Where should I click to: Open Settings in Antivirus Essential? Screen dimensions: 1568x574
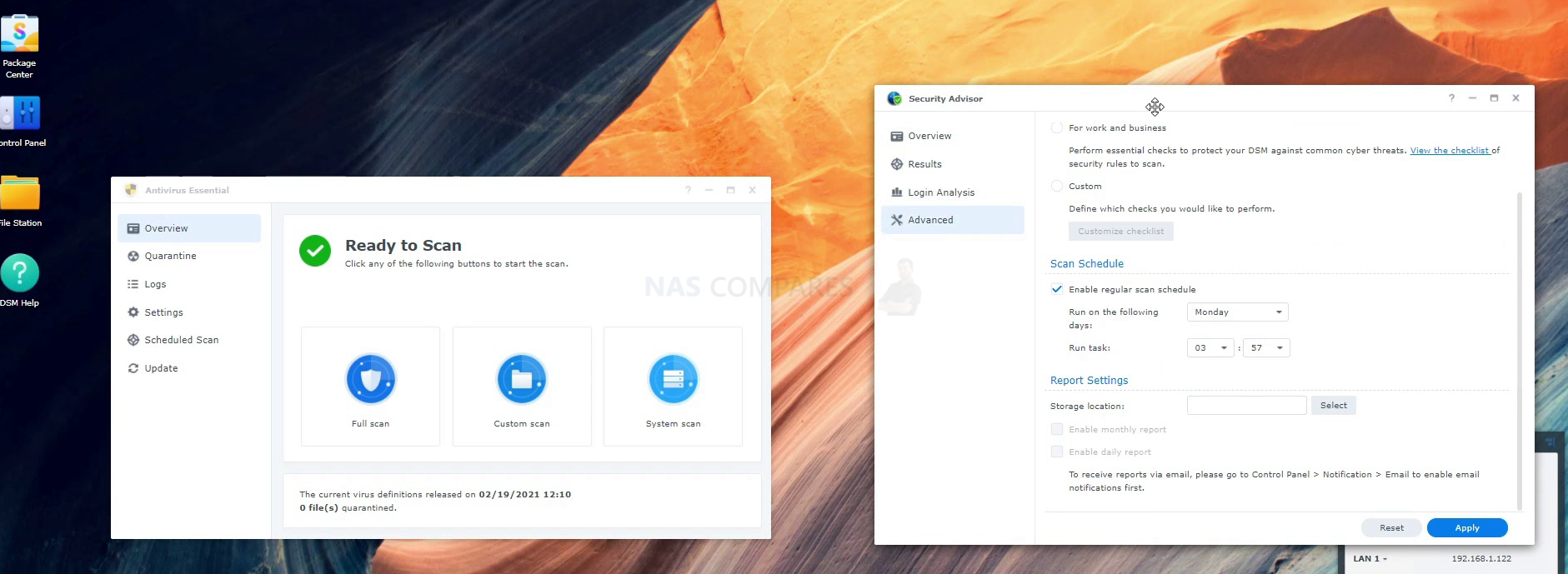[189, 312]
